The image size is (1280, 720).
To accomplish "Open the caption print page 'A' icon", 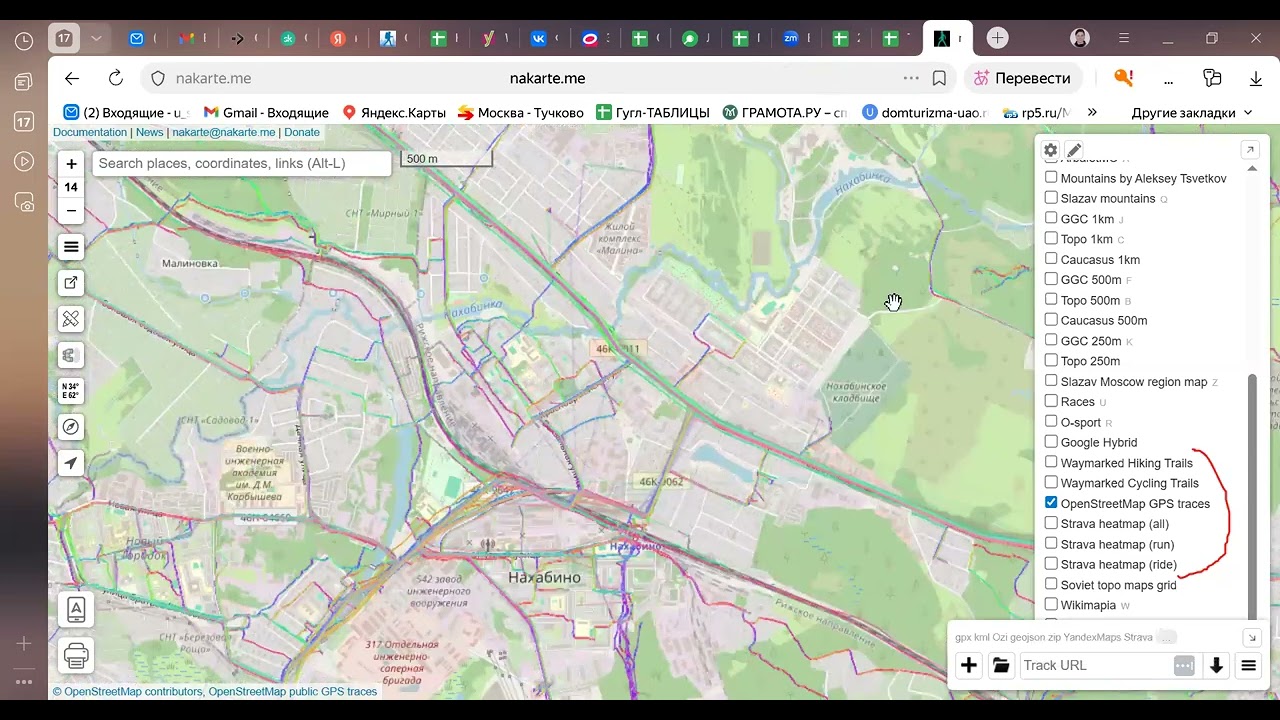I will (76, 609).
